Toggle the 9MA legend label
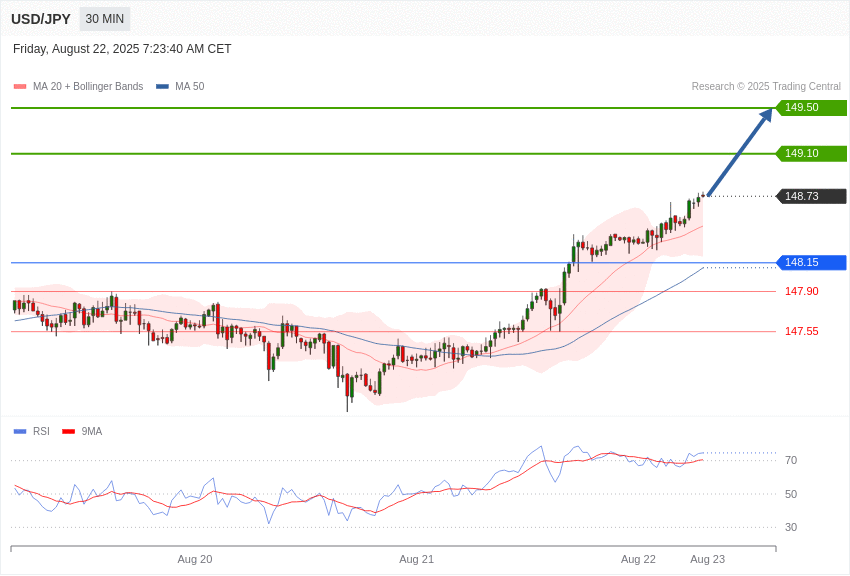850x576 pixels. tap(92, 432)
